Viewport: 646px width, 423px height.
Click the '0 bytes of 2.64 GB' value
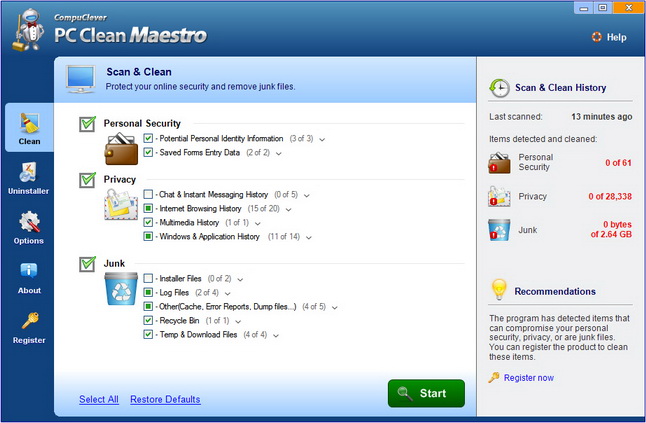coord(611,229)
